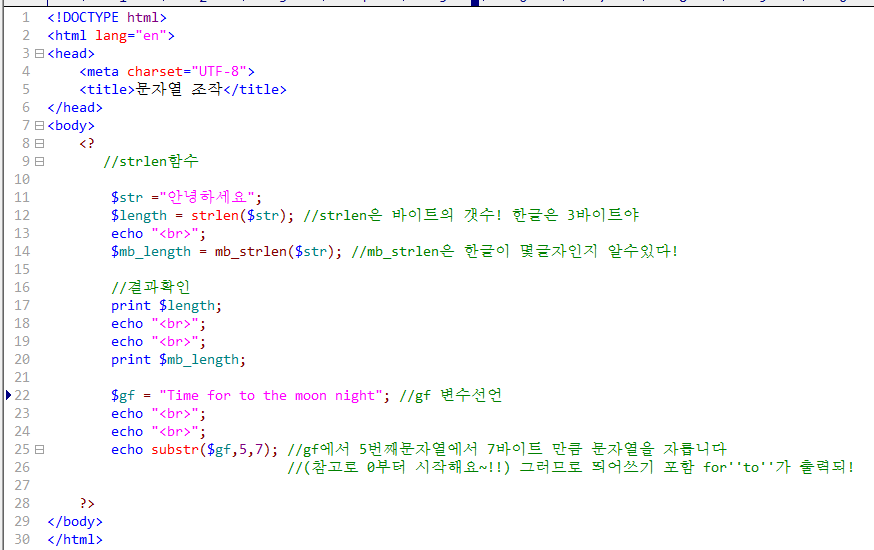Collapse the <body> fold marker on line 7
Viewport: 874px width, 550px height.
(x=39, y=125)
